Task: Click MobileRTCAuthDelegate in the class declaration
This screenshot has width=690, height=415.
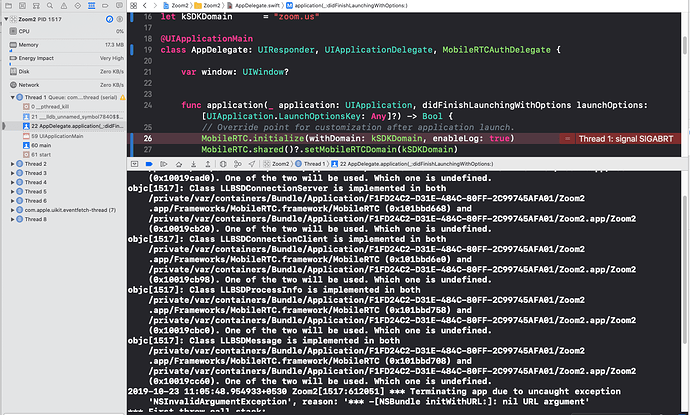Action: [x=496, y=50]
